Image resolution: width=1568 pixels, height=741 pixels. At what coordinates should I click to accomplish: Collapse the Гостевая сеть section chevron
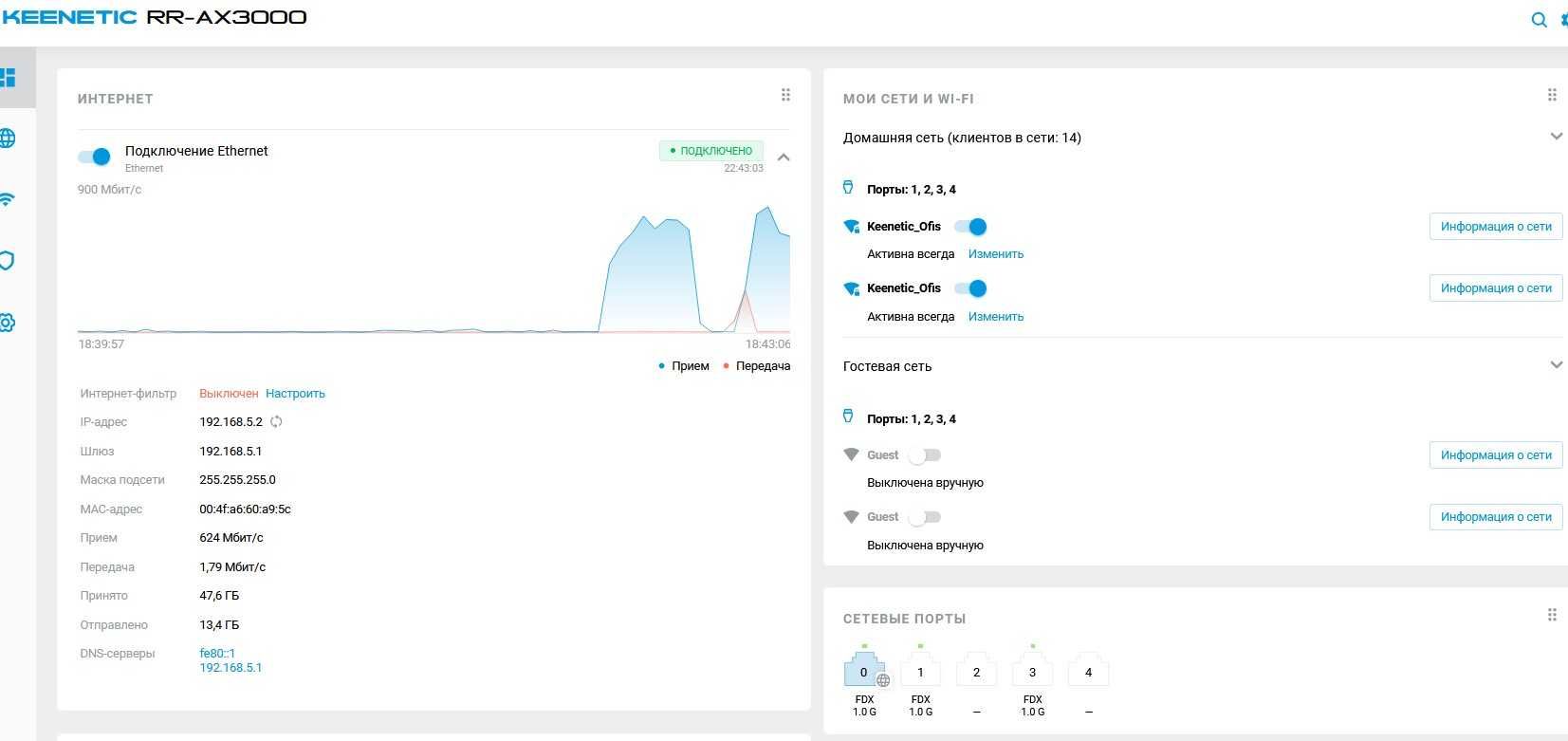1556,365
